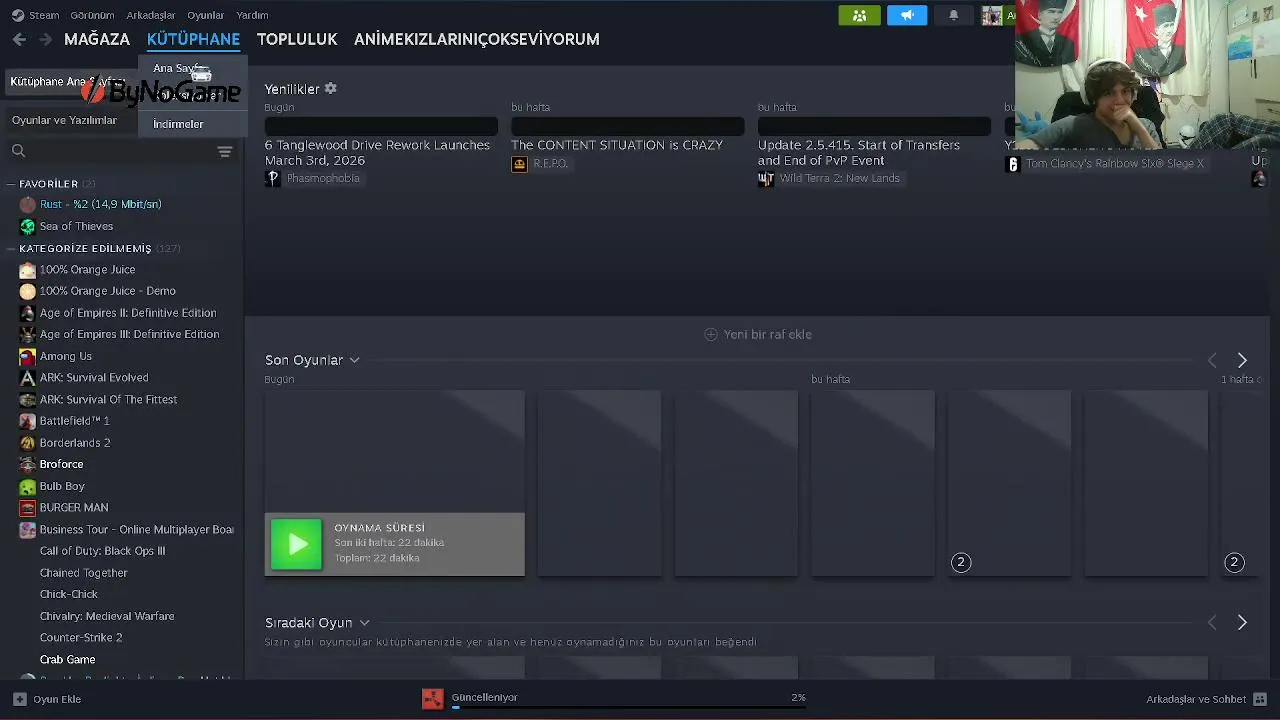
Task: Open the Görünüm menu
Action: (92, 15)
